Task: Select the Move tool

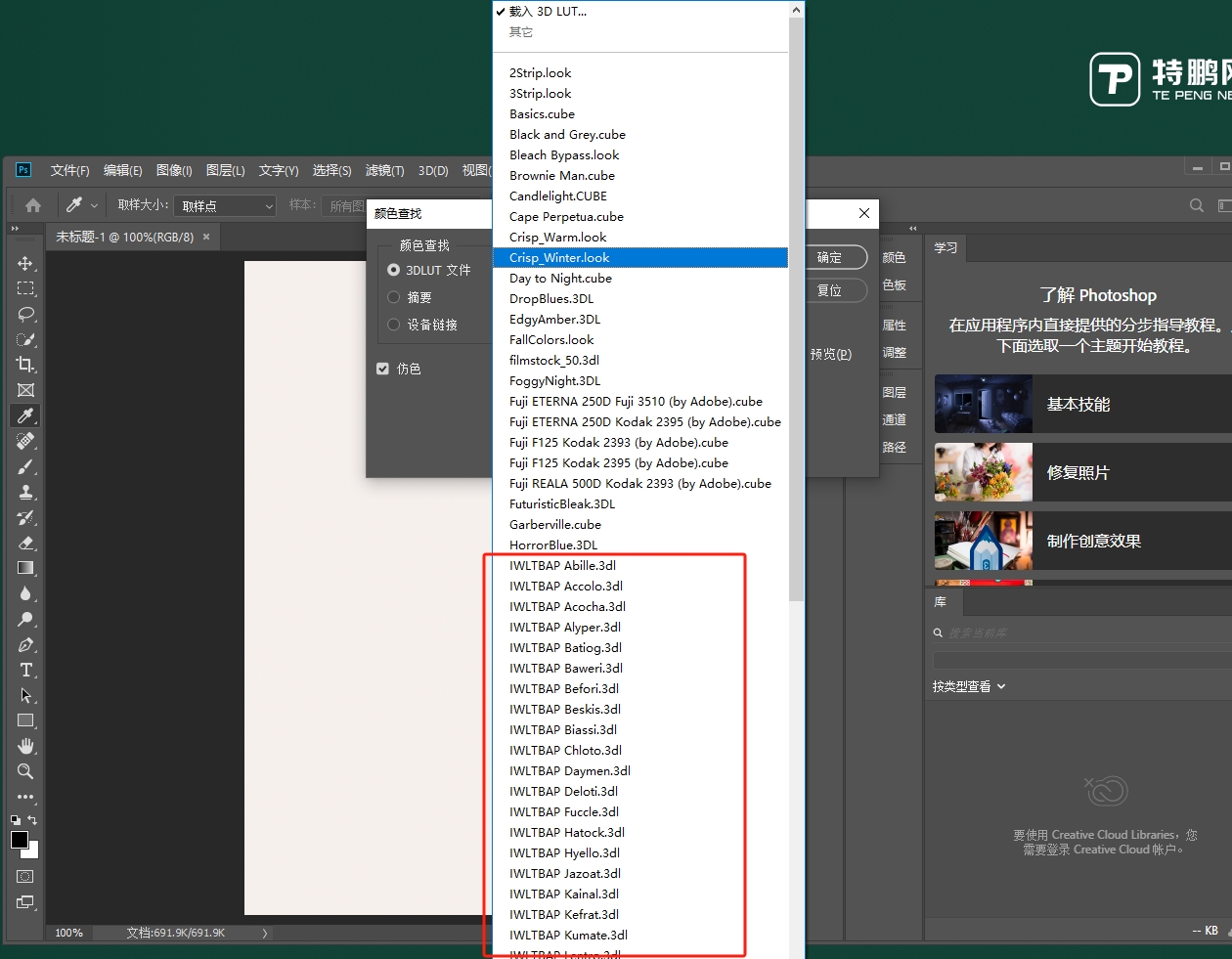Action: click(25, 264)
